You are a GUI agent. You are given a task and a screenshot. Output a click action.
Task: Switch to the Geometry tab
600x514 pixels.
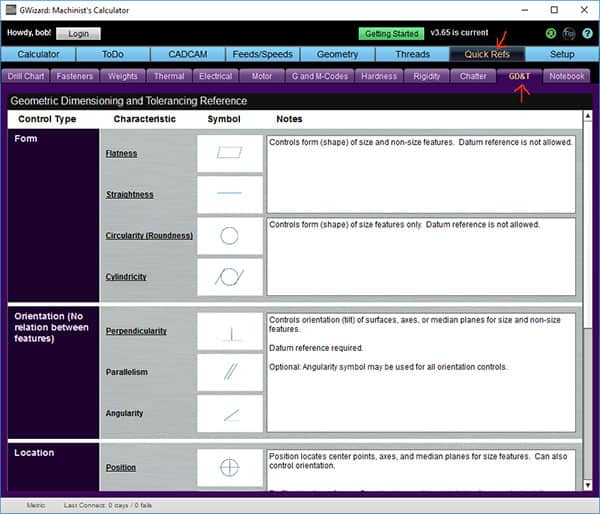point(338,54)
